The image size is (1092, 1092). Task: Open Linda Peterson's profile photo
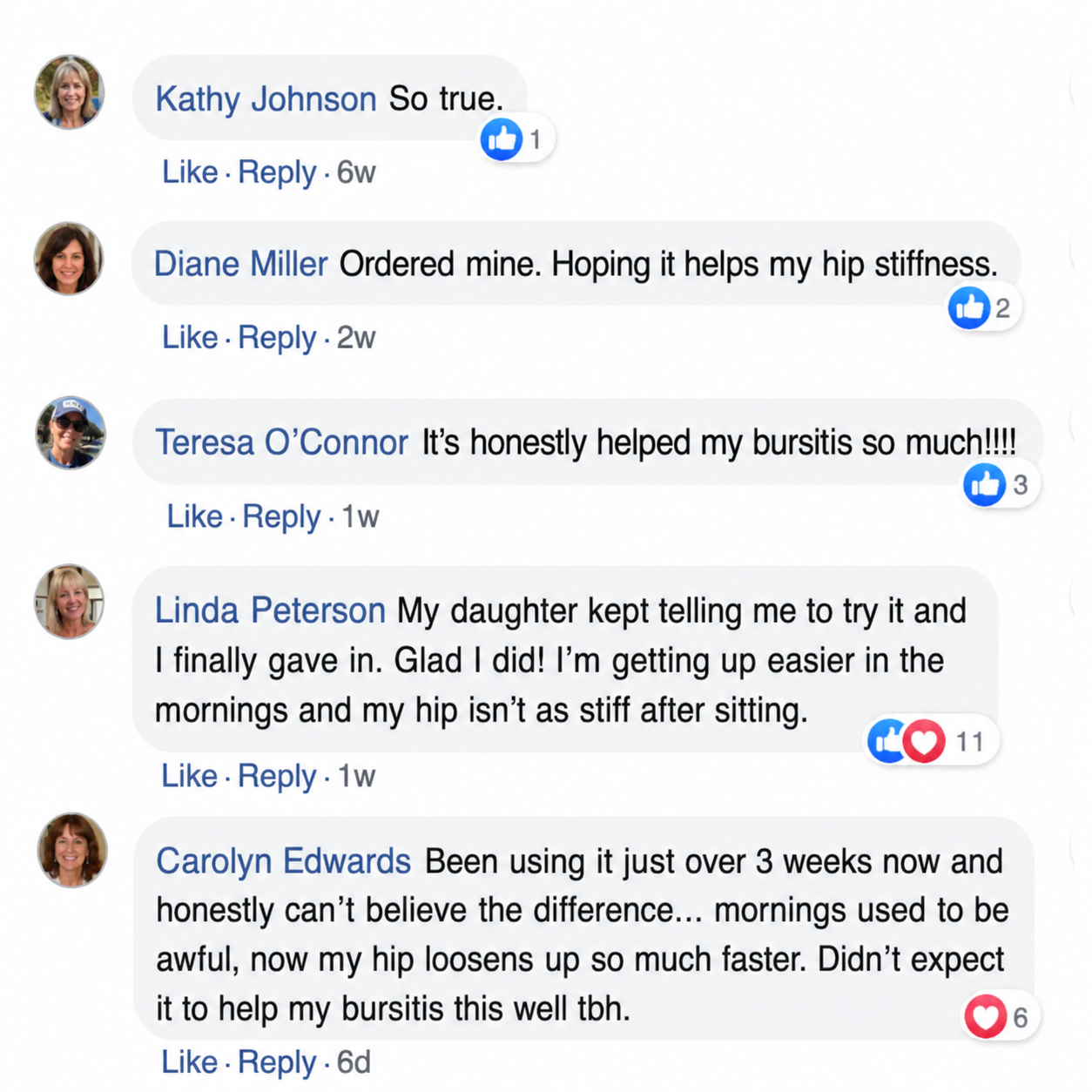pyautogui.click(x=70, y=601)
